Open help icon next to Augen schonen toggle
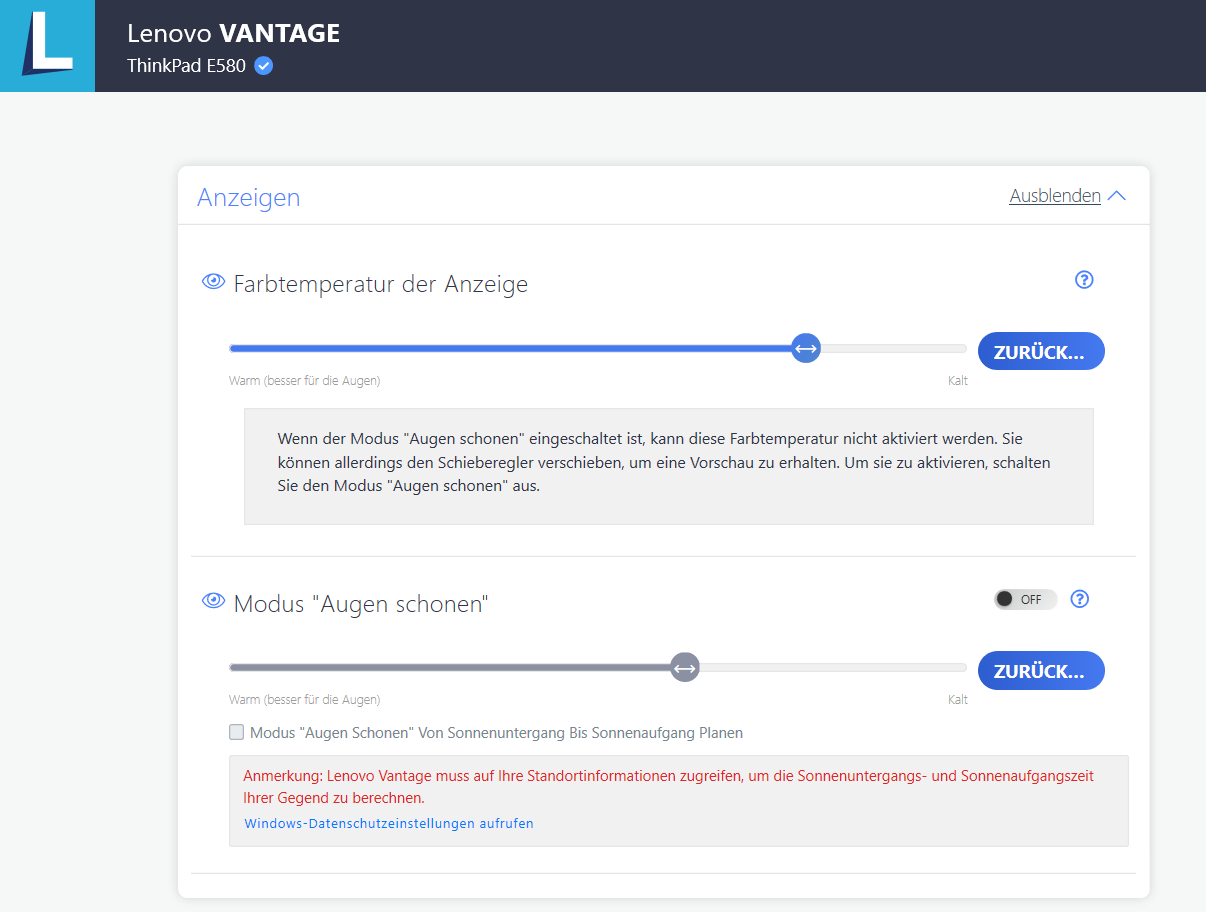Viewport: 1206px width, 912px height. [x=1080, y=599]
